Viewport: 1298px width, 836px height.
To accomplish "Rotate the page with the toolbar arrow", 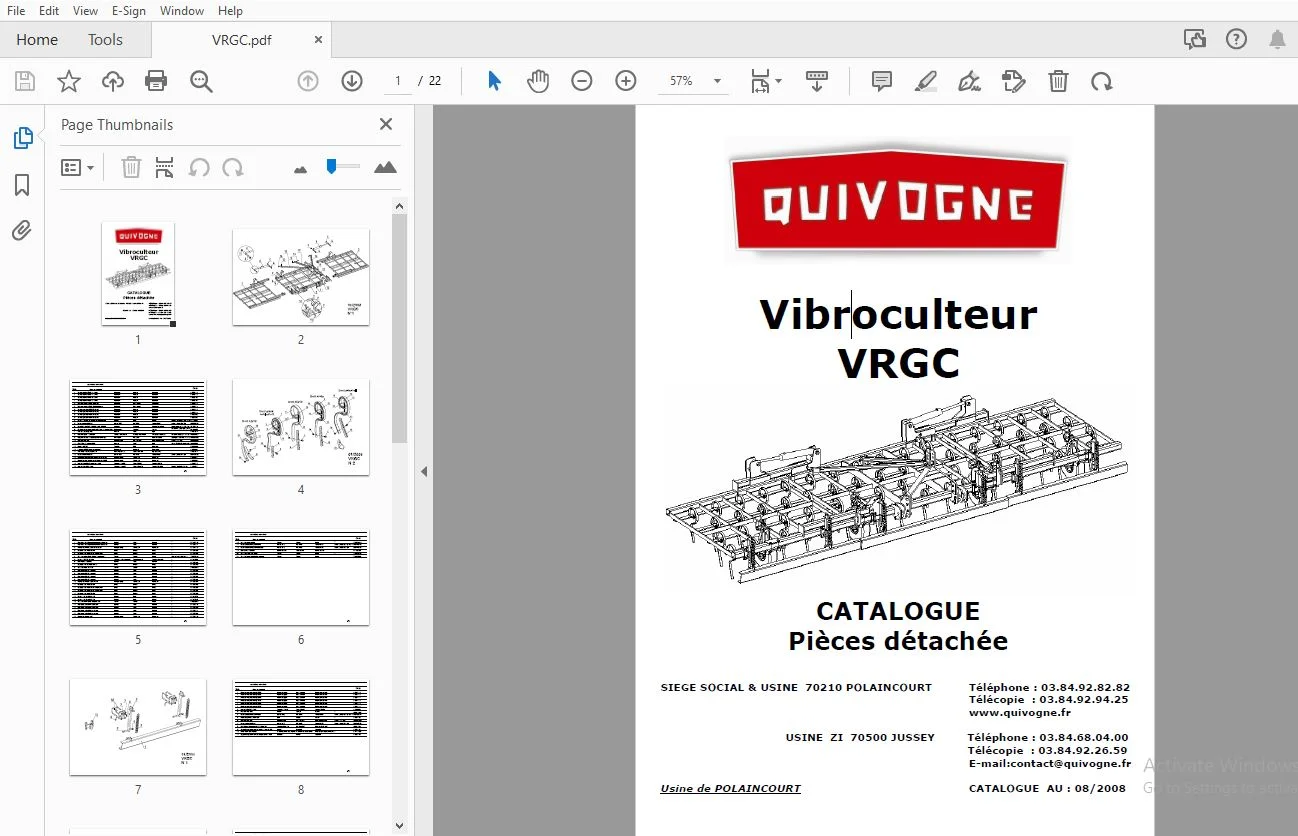I will click(1102, 81).
